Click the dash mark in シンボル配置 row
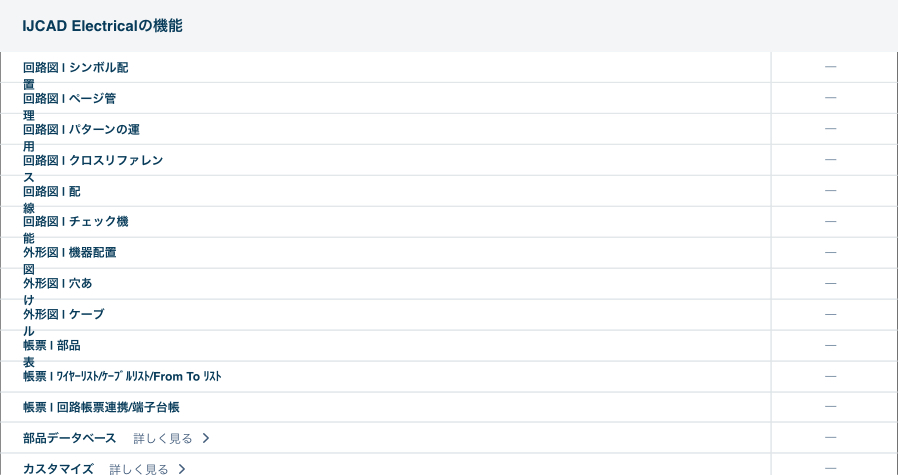Viewport: 898px width, 475px height. (830, 68)
